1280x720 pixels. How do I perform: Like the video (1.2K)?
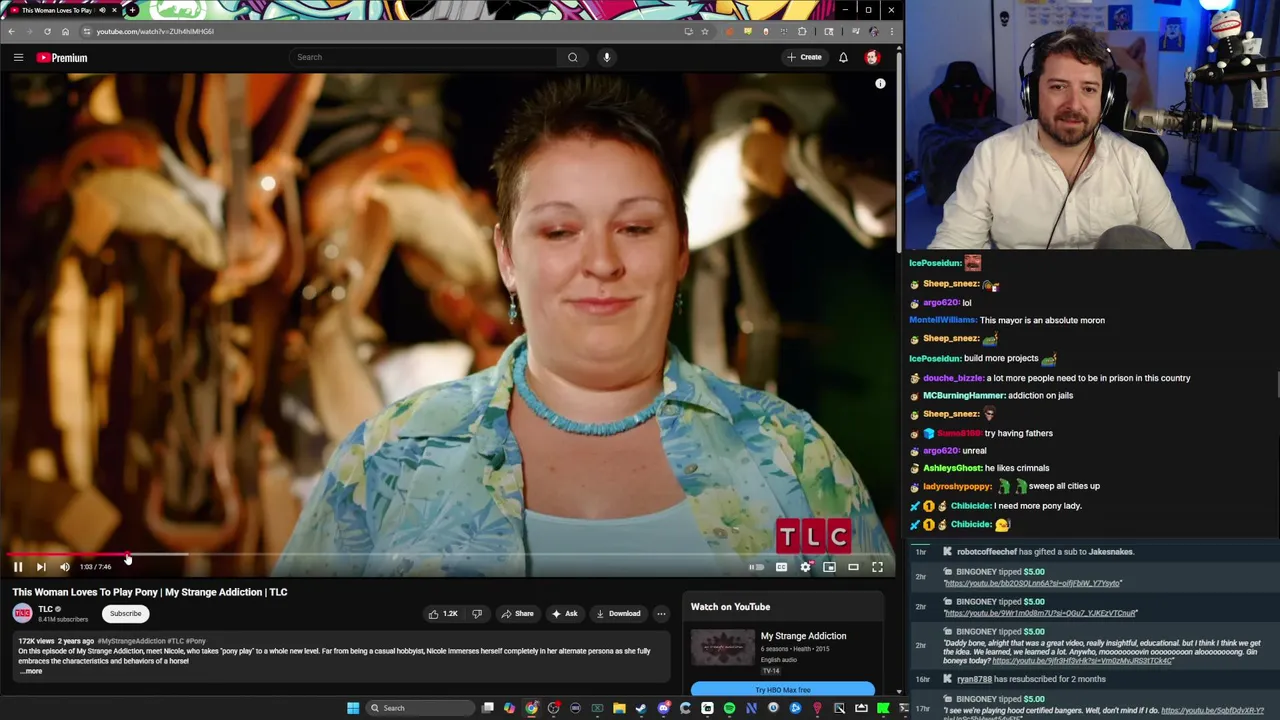click(443, 614)
